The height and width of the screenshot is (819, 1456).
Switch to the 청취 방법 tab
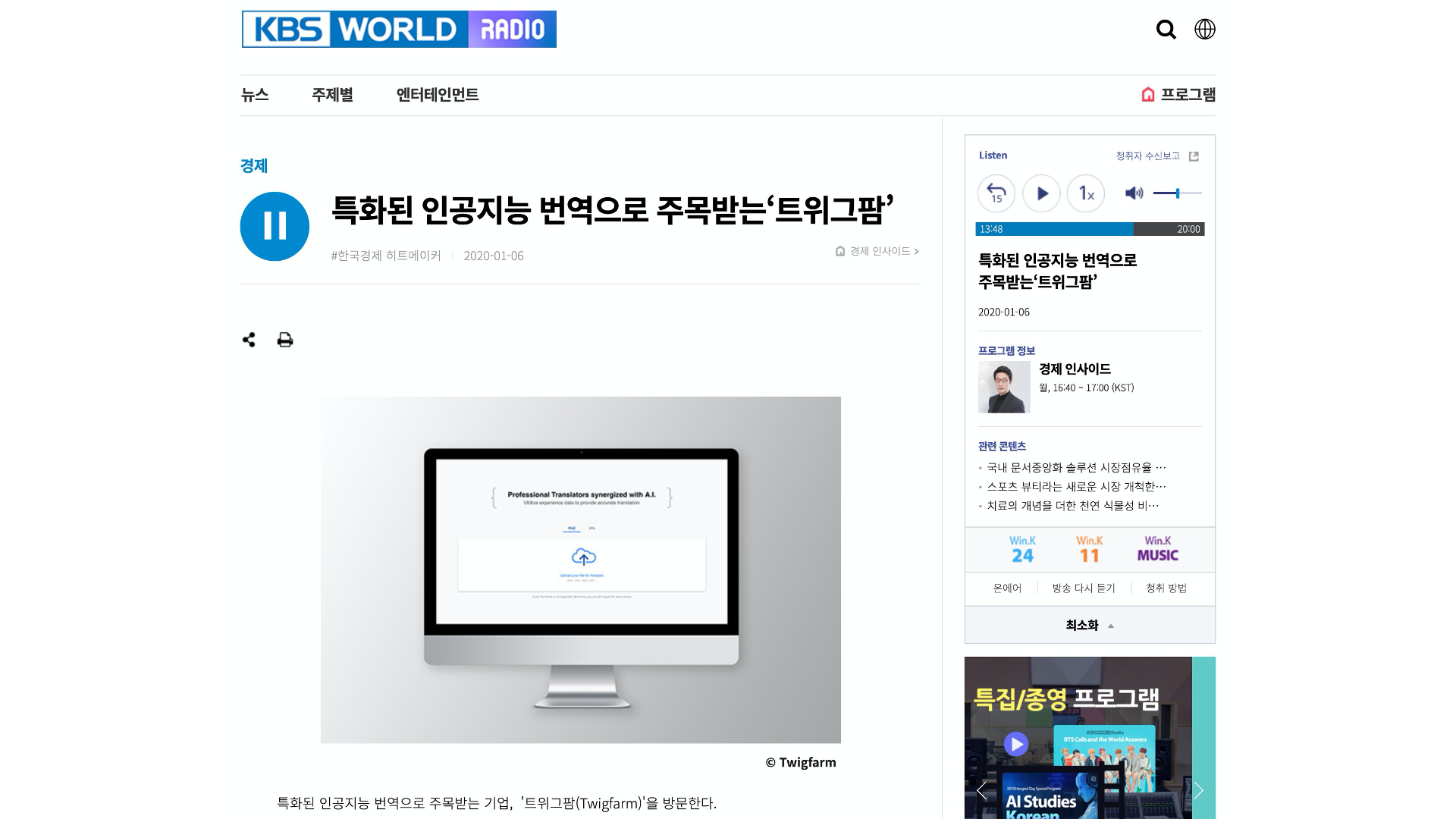tap(1166, 588)
